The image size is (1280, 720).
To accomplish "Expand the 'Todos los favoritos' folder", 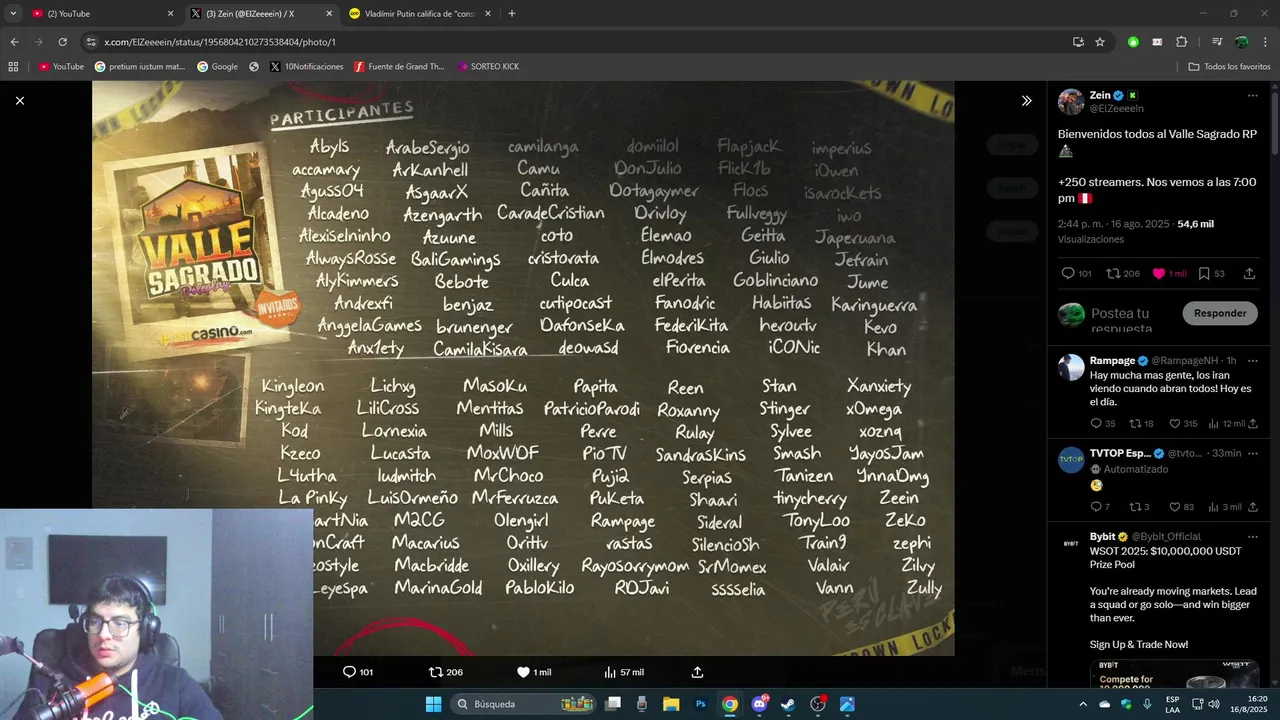I will tap(1229, 67).
